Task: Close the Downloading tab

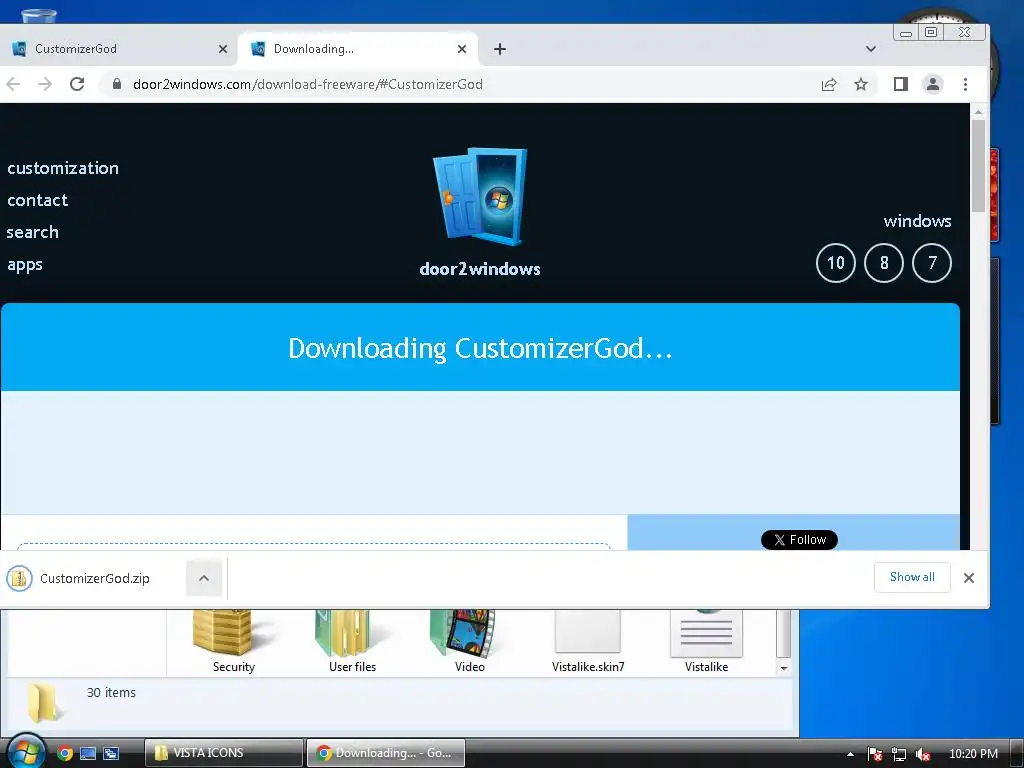Action: (462, 49)
